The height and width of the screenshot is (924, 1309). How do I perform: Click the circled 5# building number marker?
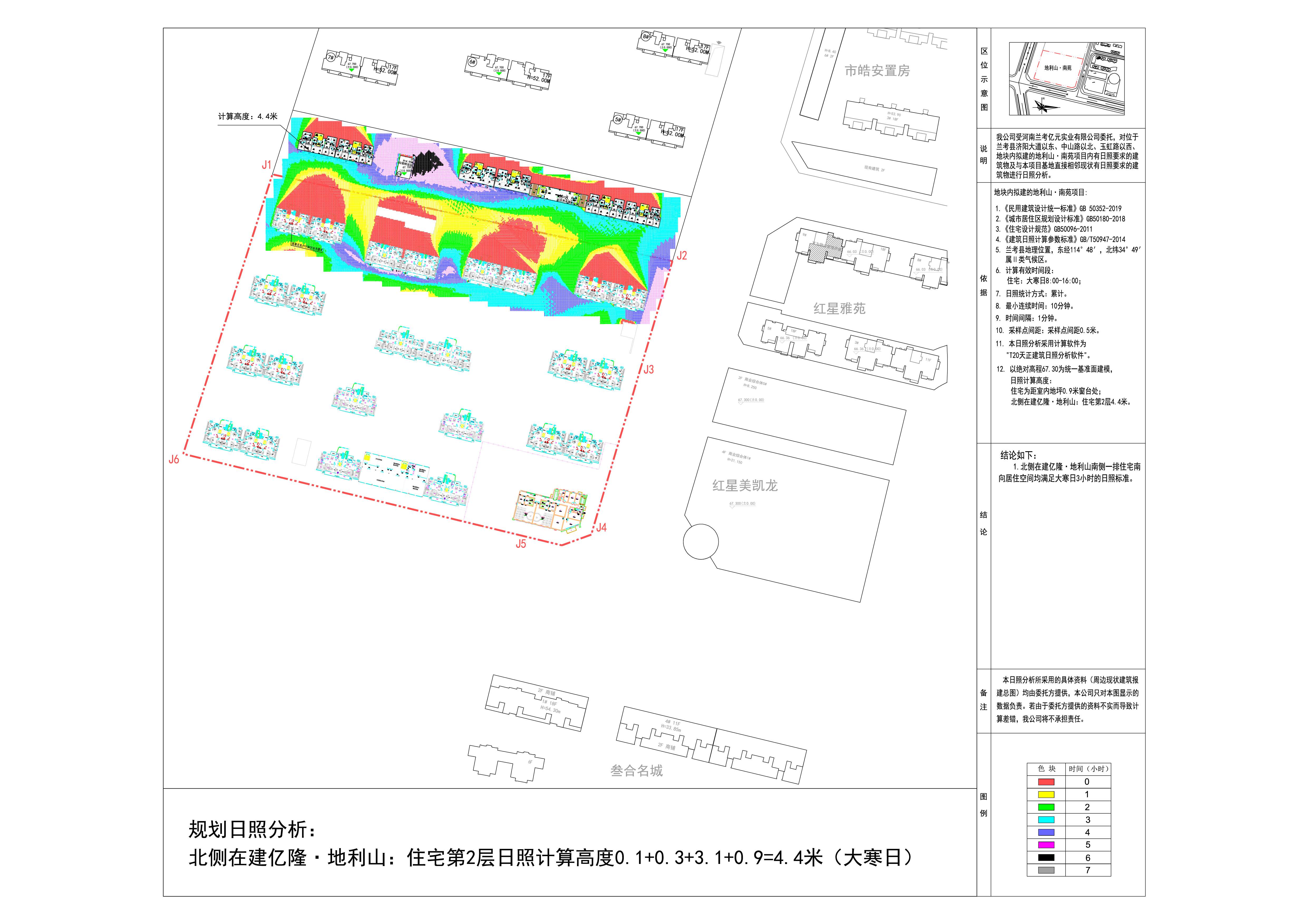click(x=617, y=120)
